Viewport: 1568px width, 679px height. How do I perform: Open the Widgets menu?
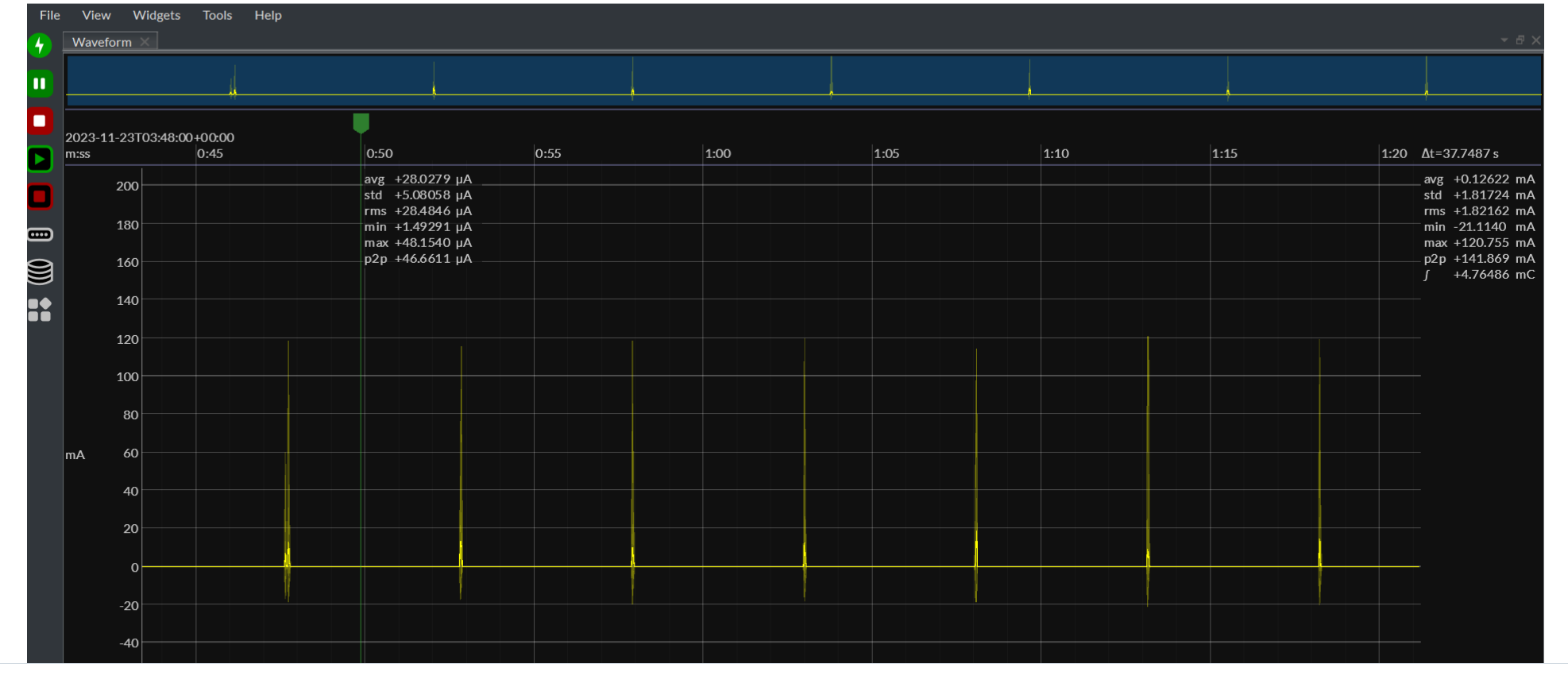[x=156, y=15]
